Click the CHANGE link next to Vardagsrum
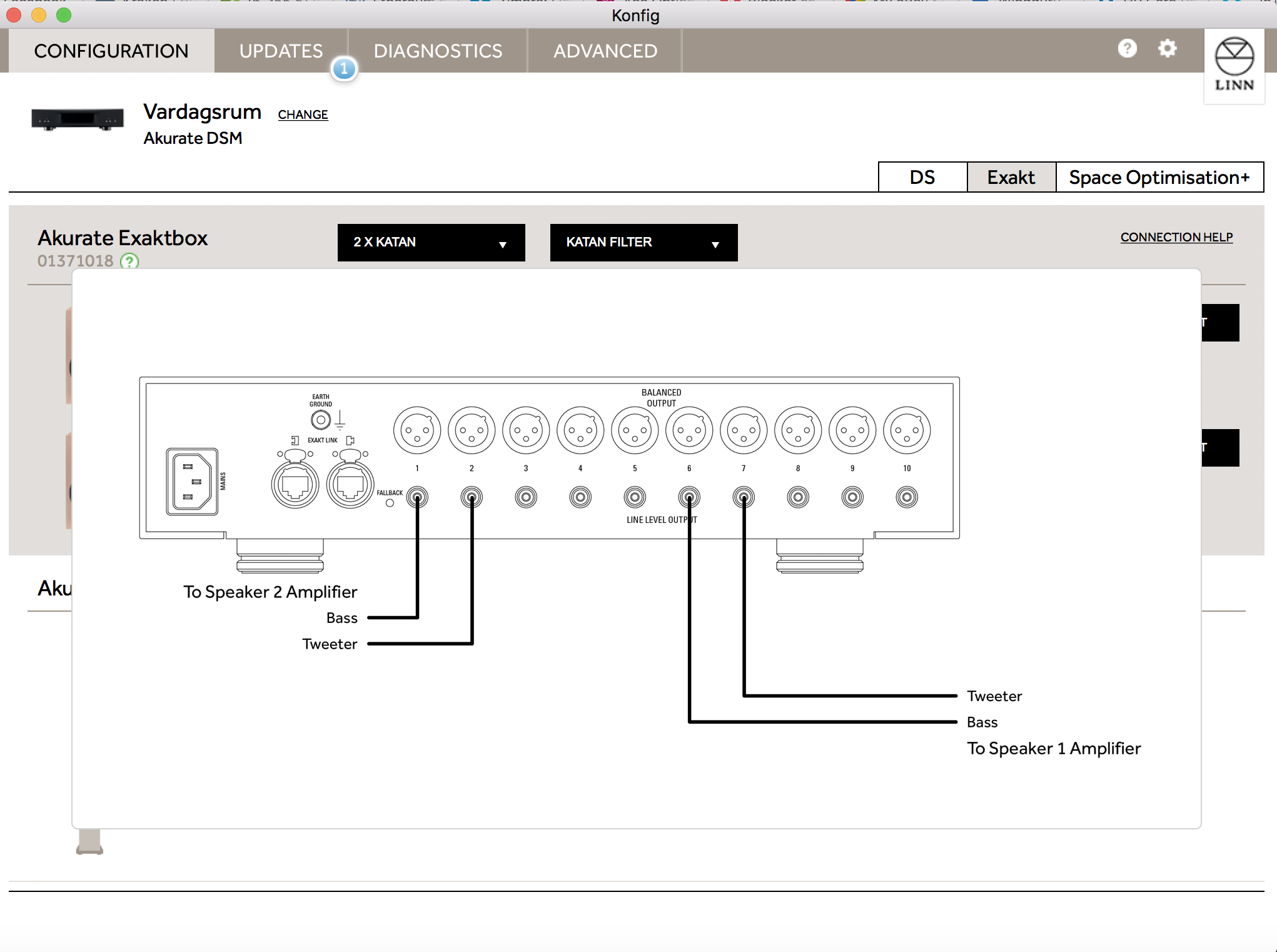 (303, 114)
